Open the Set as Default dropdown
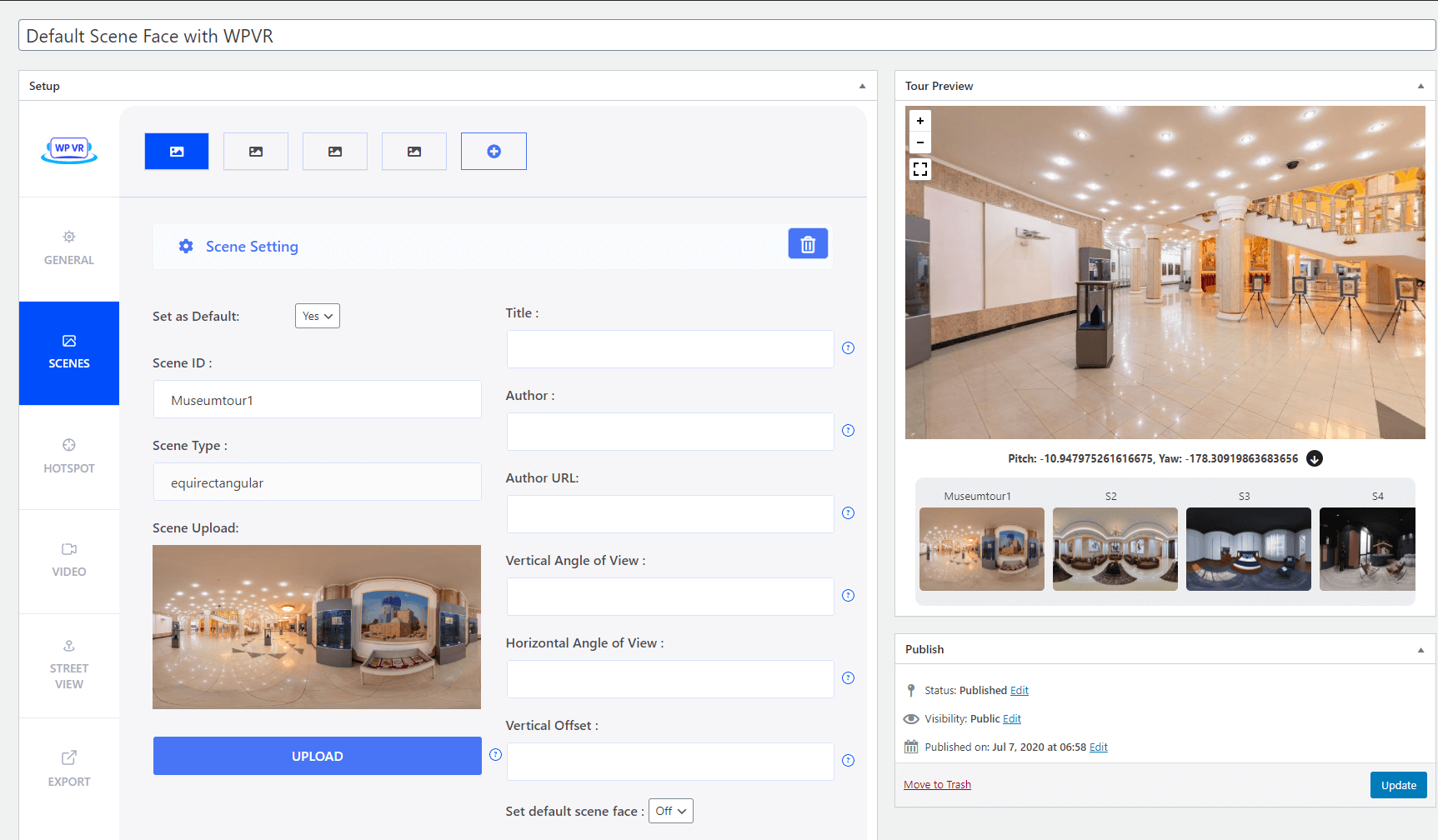 [x=318, y=316]
